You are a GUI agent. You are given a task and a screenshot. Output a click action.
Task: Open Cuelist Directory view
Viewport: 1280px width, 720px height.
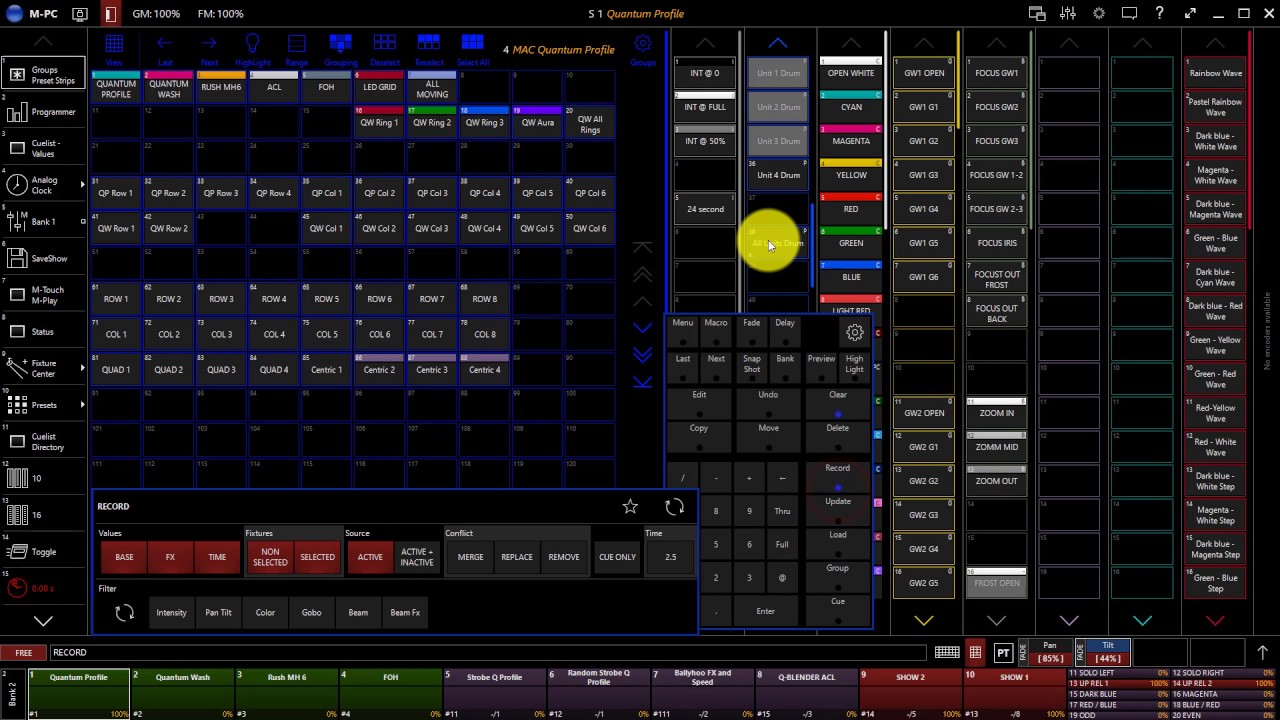[43, 442]
